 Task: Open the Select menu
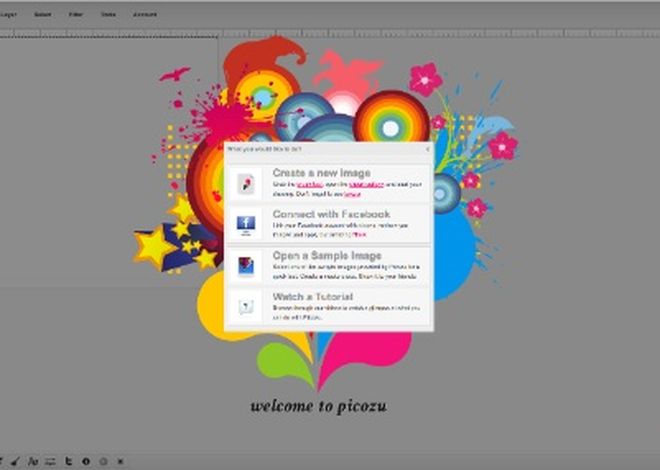[x=43, y=14]
